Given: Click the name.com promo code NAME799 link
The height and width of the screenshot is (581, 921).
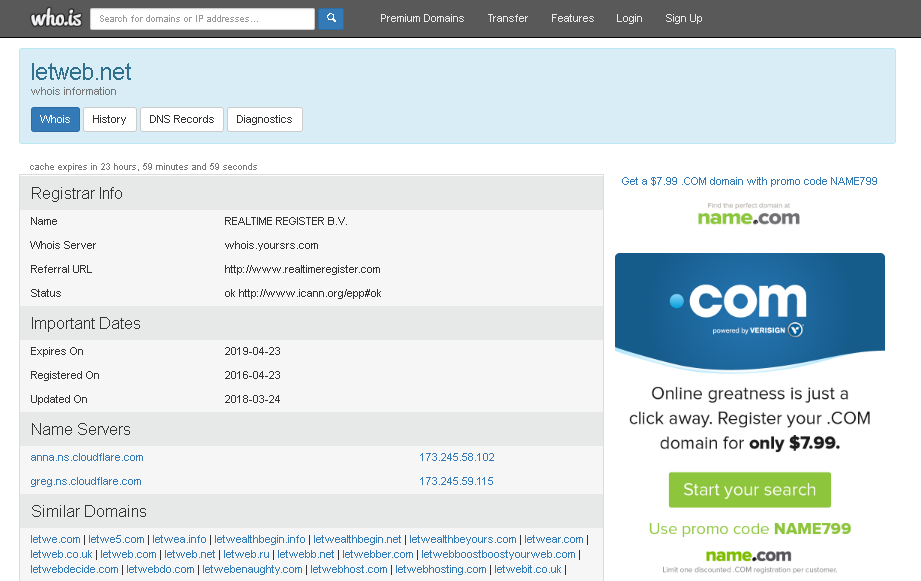Looking at the screenshot, I should [x=749, y=181].
